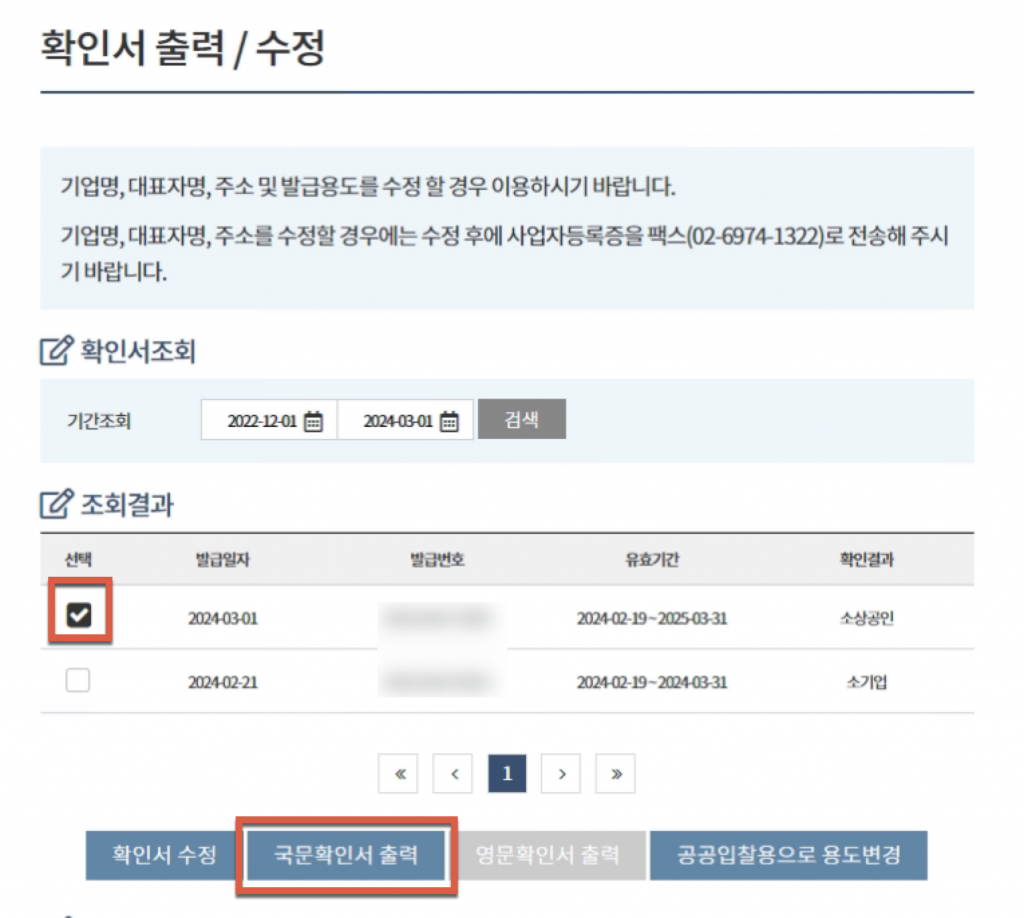Click the 확인서 수정 button

tap(163, 855)
